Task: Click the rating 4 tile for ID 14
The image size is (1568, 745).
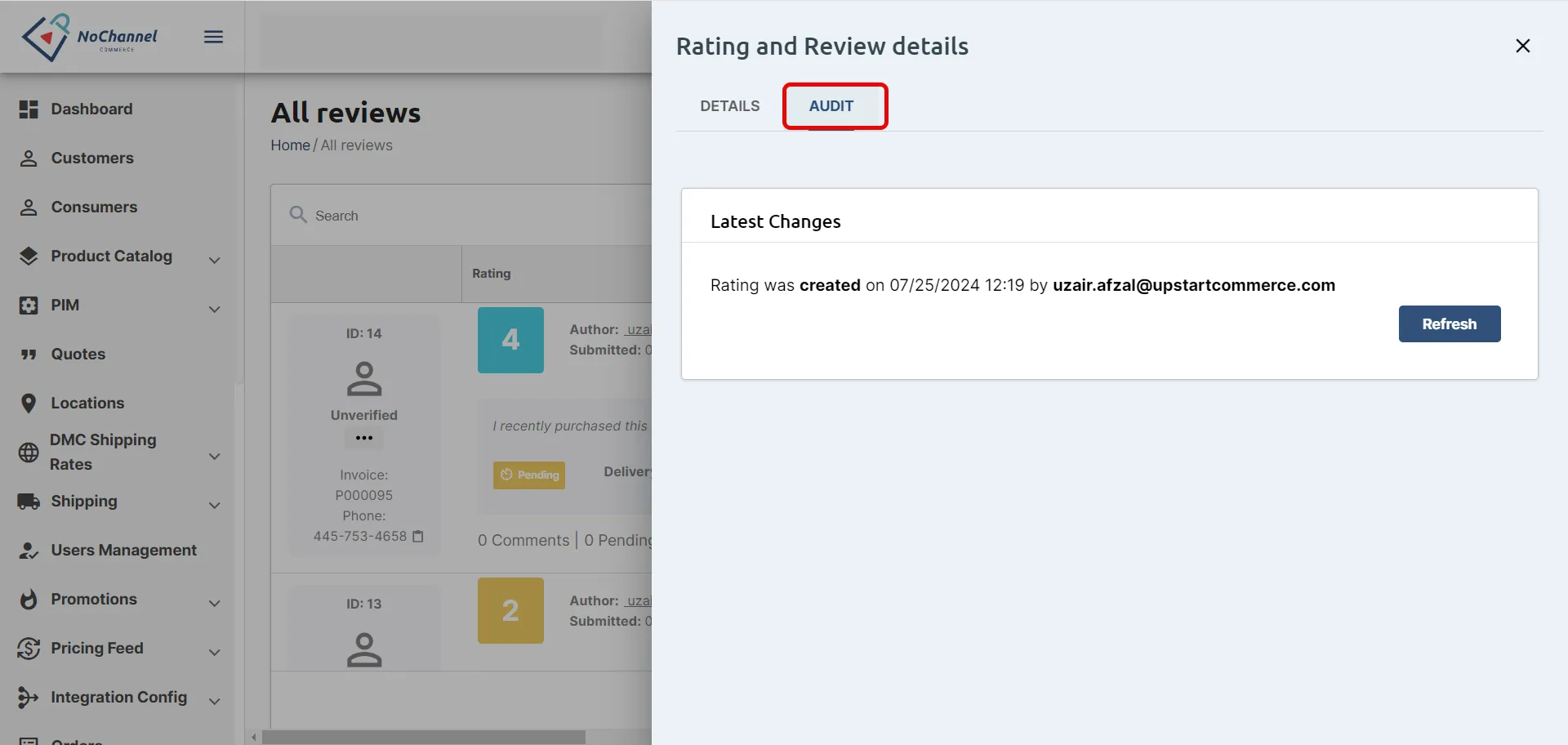Action: 510,340
